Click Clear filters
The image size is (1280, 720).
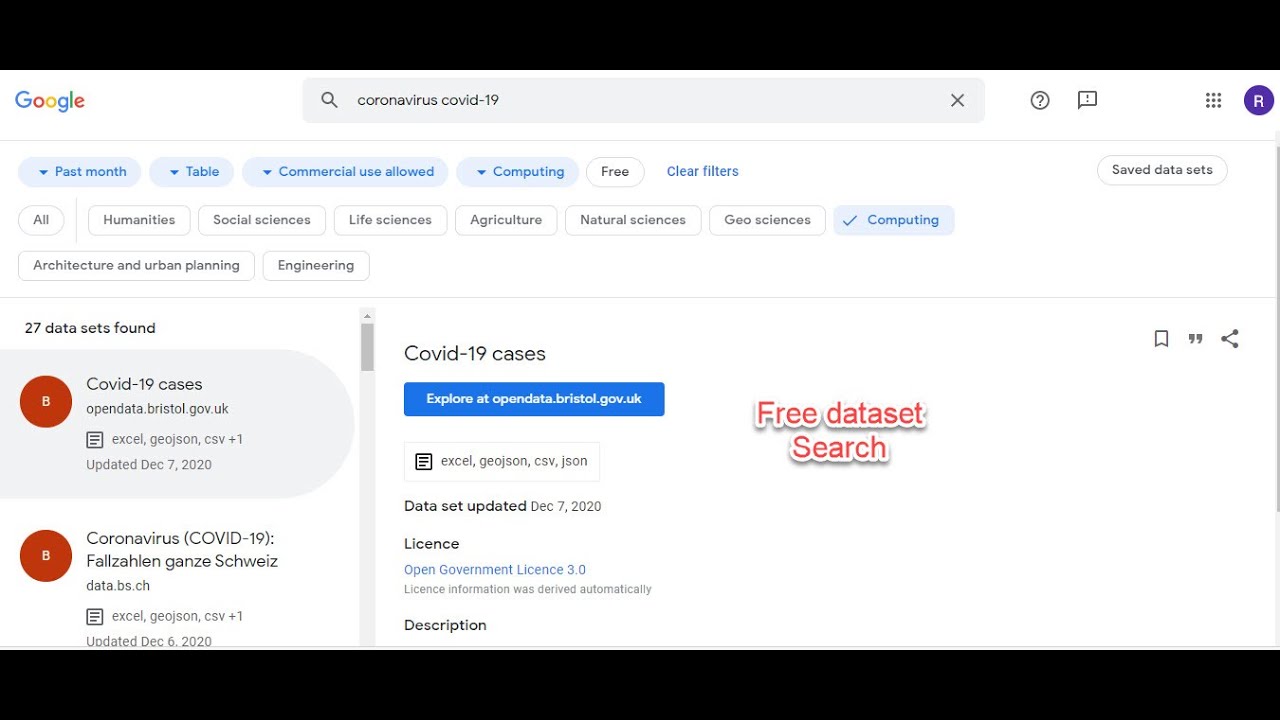pos(702,171)
